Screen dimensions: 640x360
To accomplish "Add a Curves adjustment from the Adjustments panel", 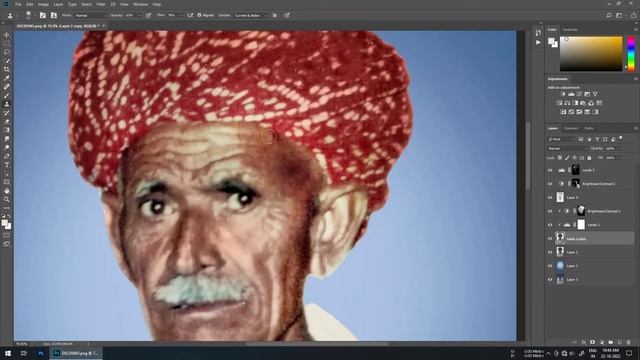I will pos(579,94).
